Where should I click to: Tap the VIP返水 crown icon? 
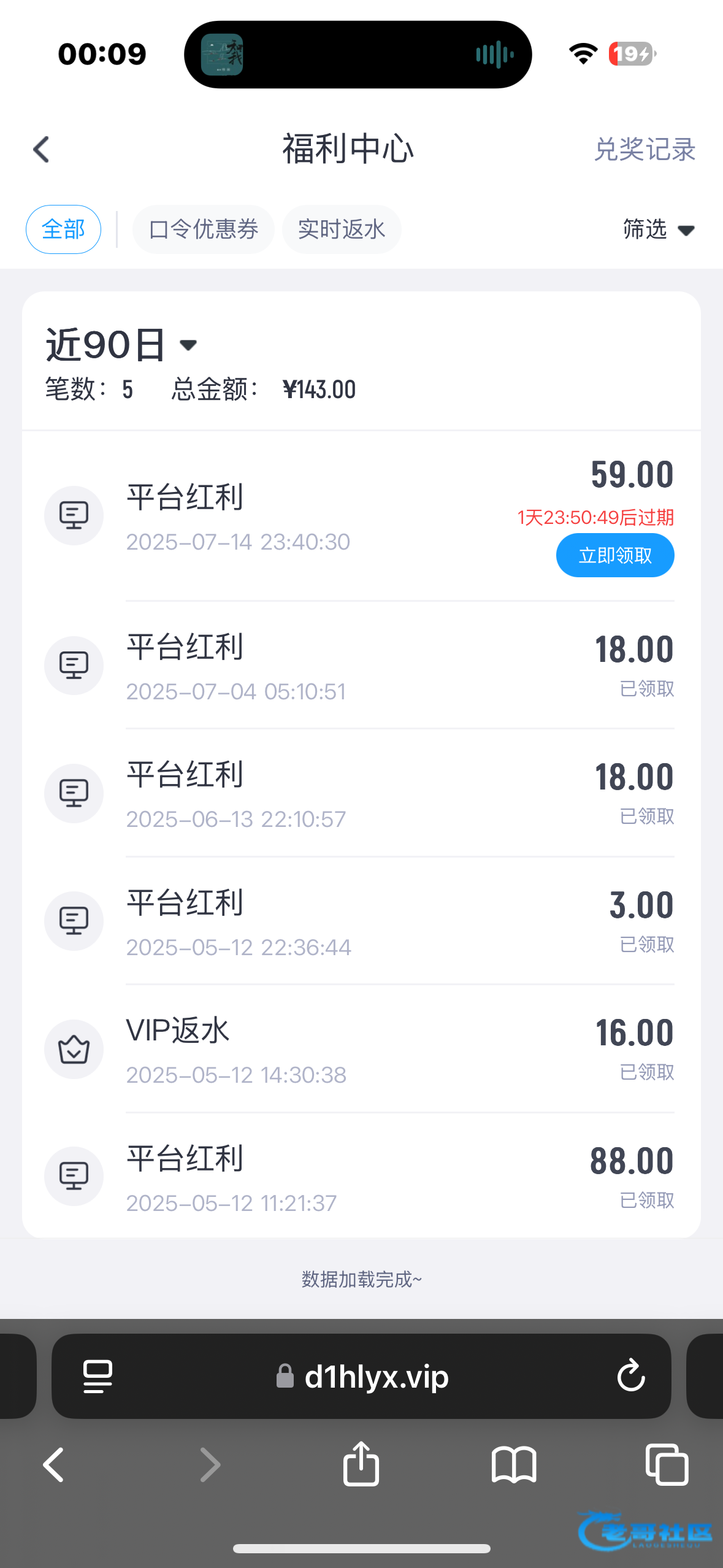pyautogui.click(x=74, y=1049)
